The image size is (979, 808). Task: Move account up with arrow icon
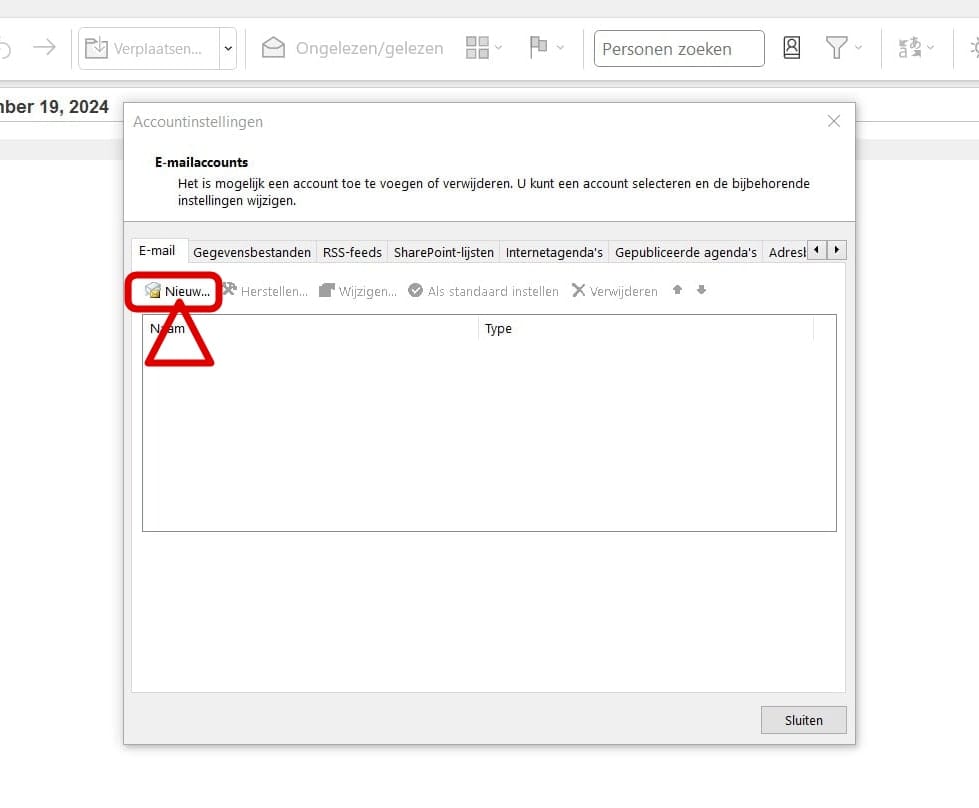(677, 290)
